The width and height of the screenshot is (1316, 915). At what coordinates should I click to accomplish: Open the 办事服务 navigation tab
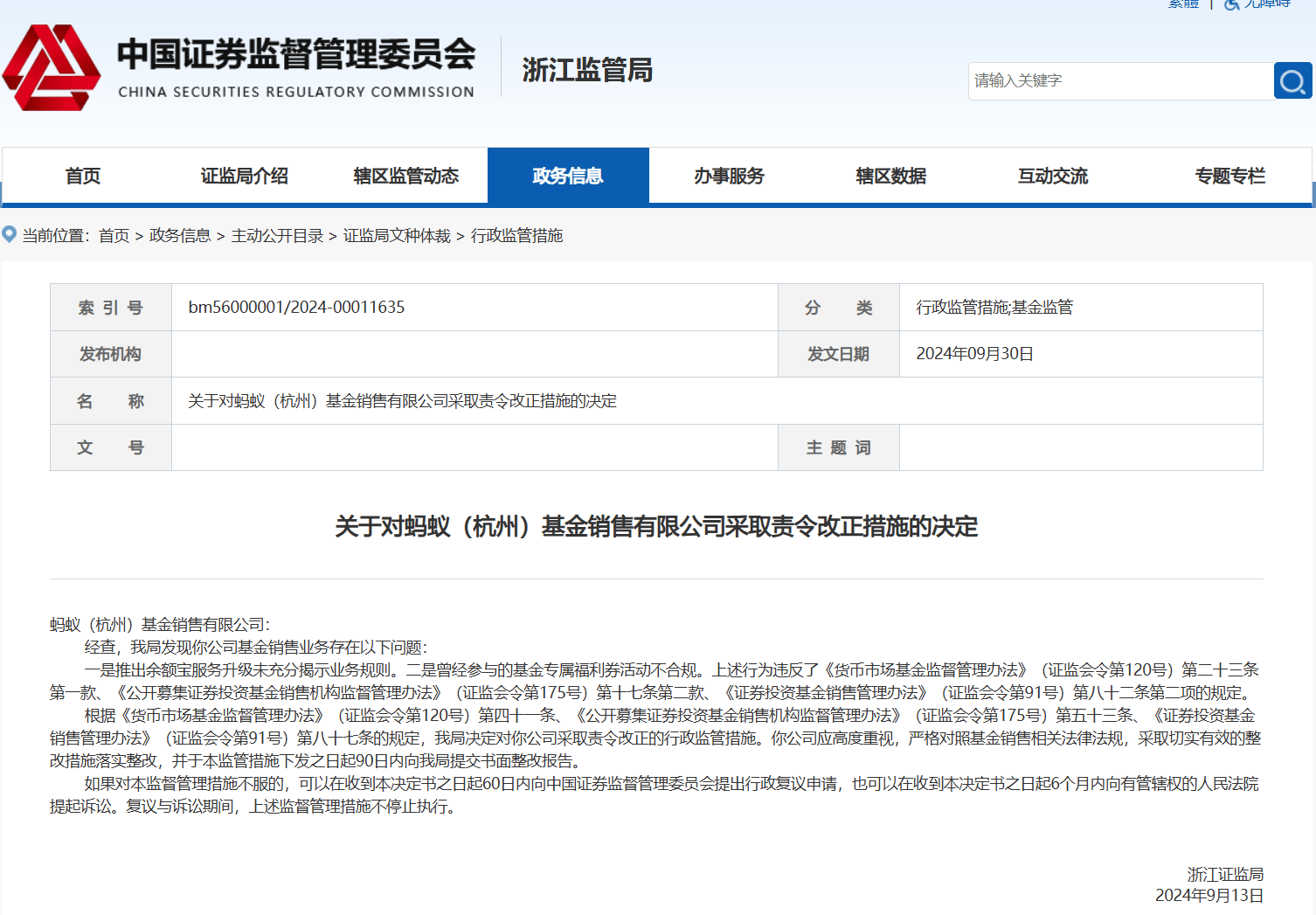coord(730,176)
